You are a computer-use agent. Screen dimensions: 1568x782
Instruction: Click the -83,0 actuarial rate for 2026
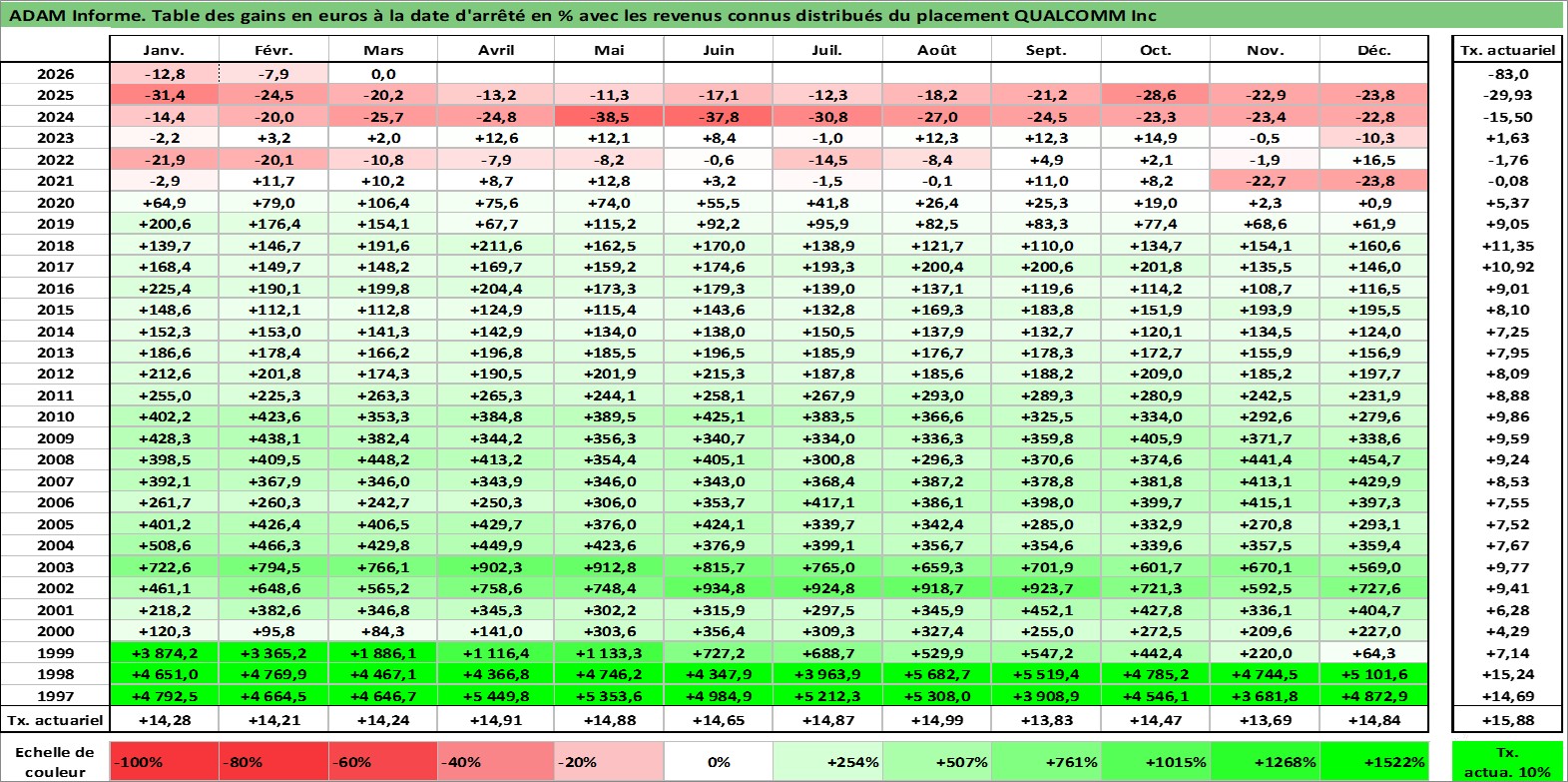1507,74
